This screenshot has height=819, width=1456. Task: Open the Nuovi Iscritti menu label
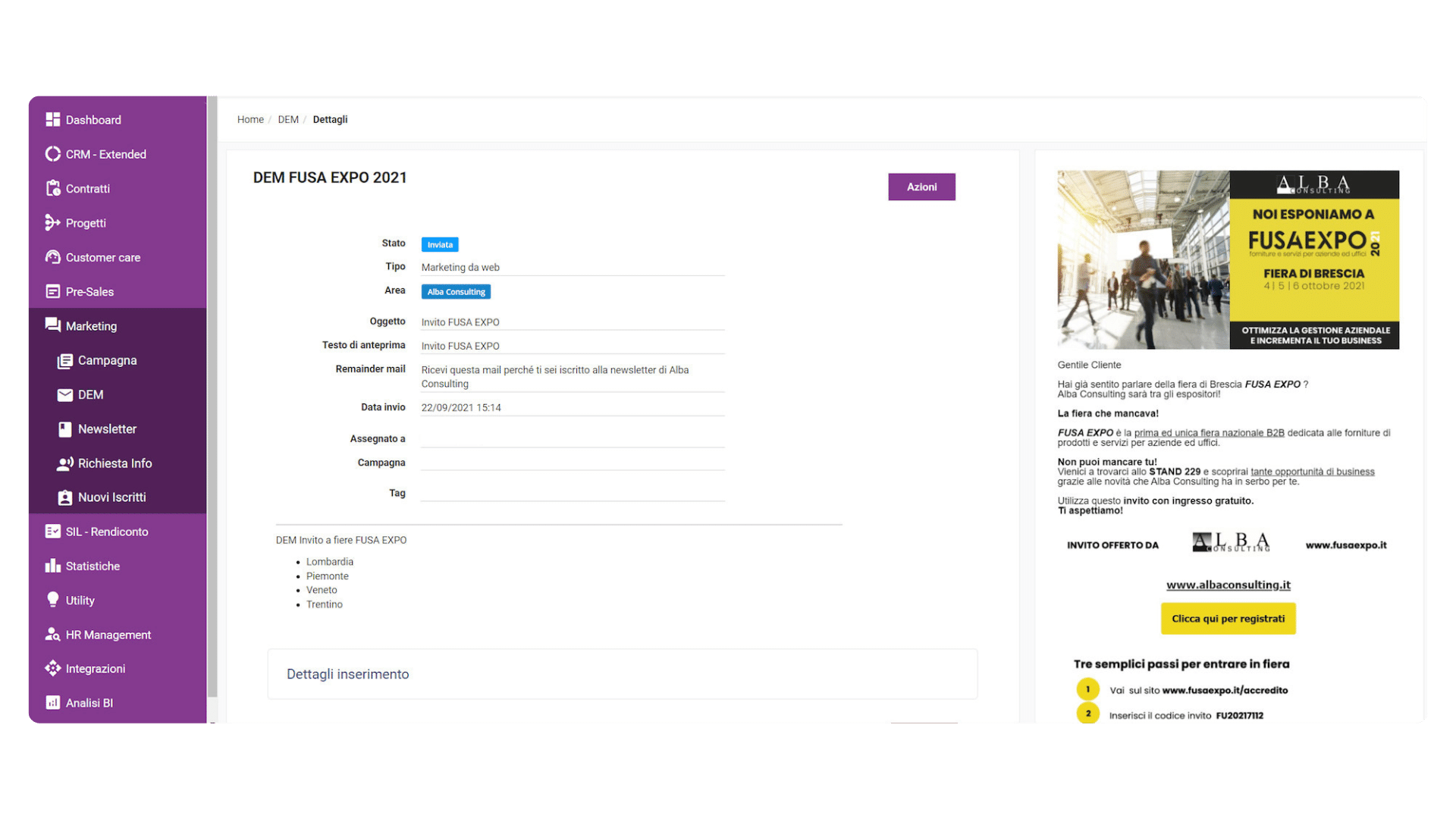tap(111, 497)
